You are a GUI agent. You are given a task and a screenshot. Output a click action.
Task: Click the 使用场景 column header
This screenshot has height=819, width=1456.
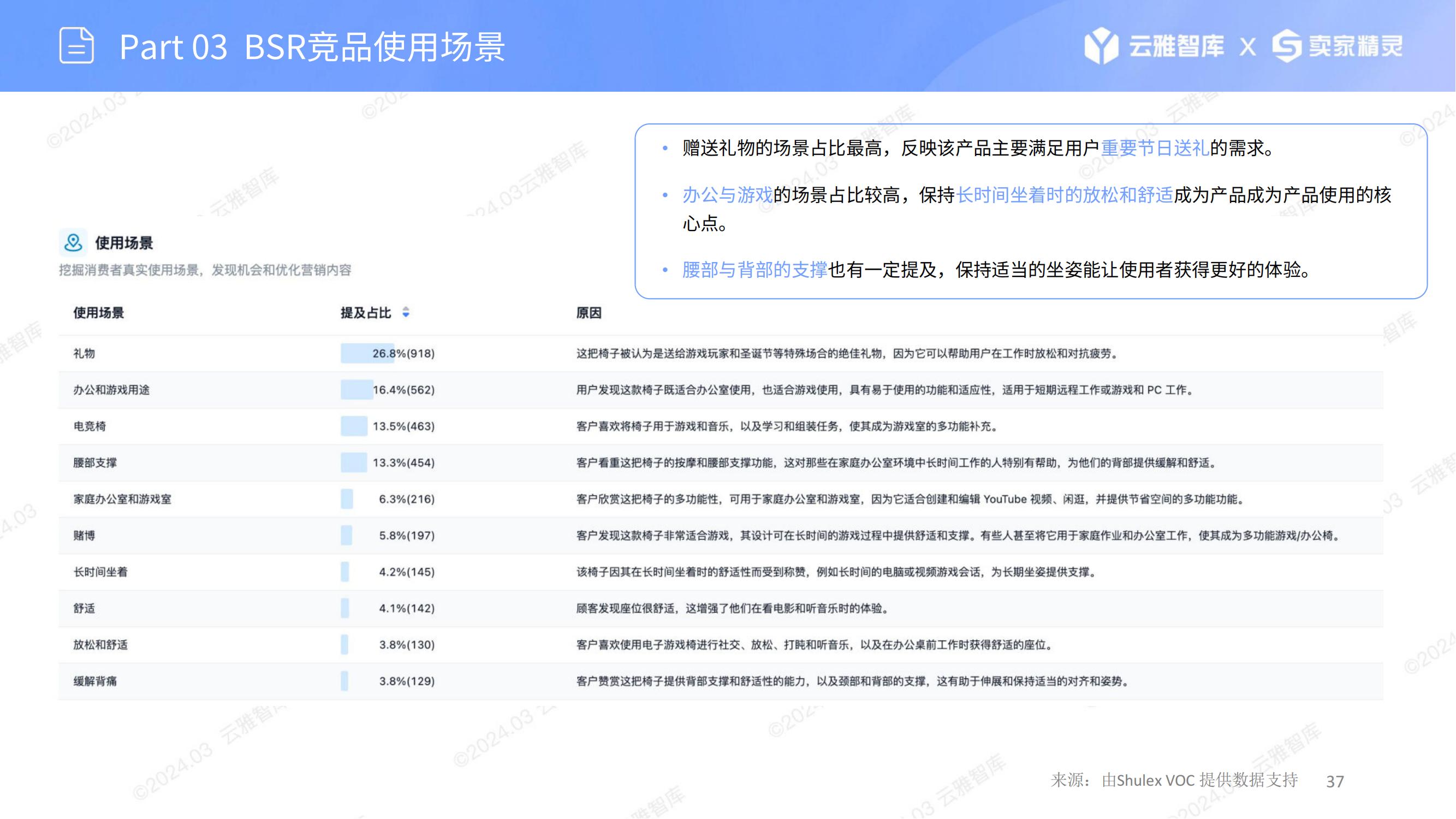pos(98,312)
